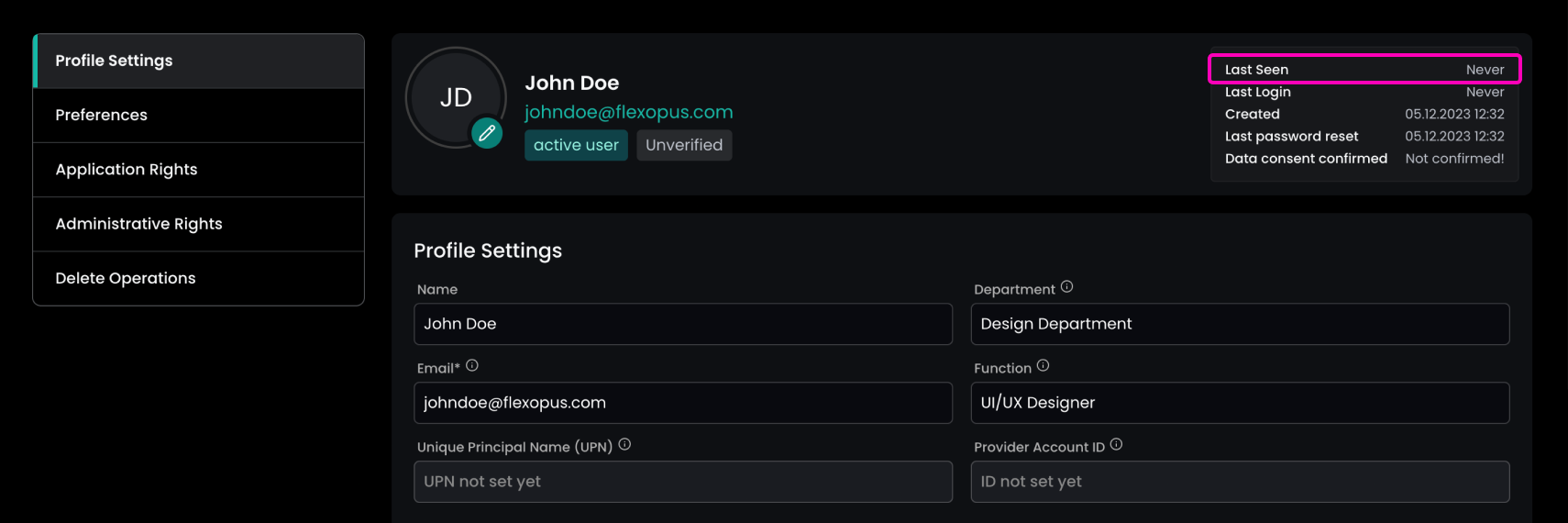
Task: Click the highlighted Last Seen row
Action: pyautogui.click(x=1364, y=70)
